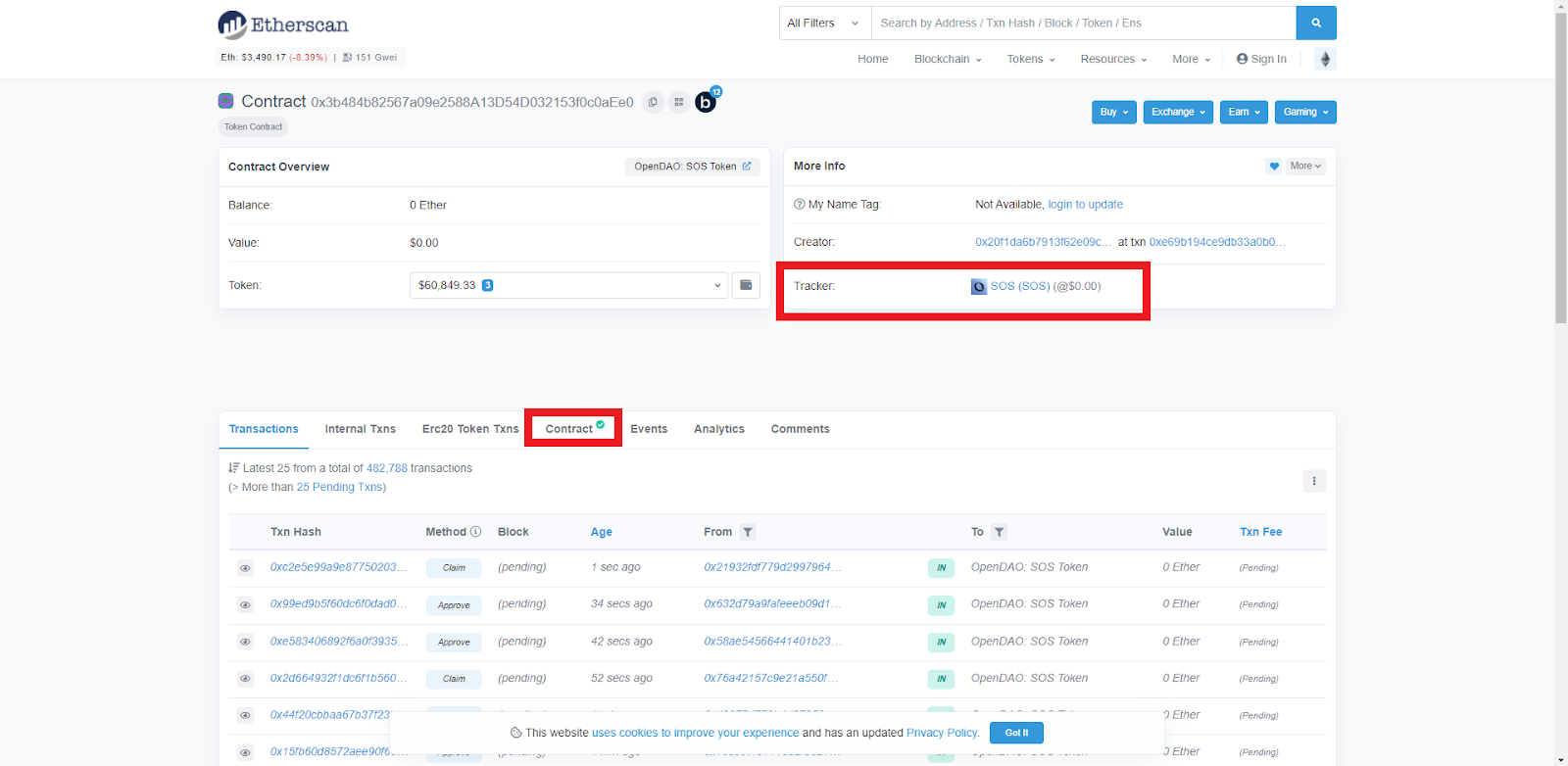Preview transaction 0x44f20cbbaa67b37f23 via eye icon
1568x766 pixels.
click(245, 715)
